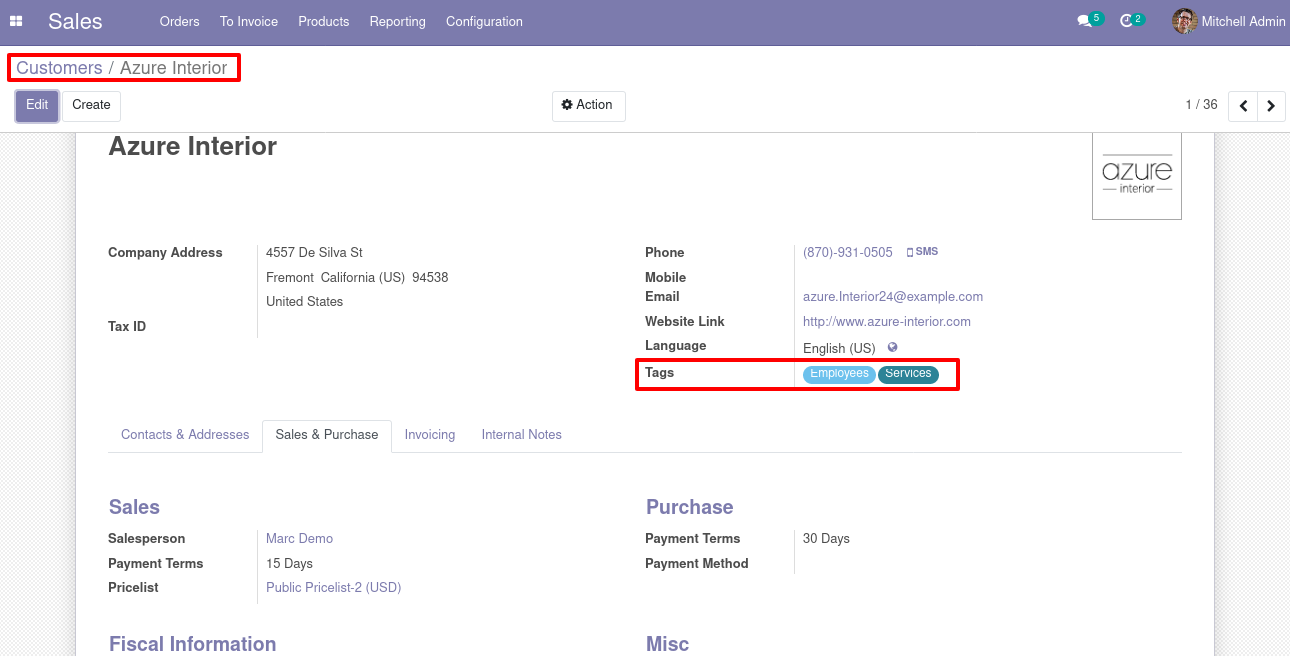Switch to Contacts & Addresses tab
1290x656 pixels.
pyautogui.click(x=185, y=435)
